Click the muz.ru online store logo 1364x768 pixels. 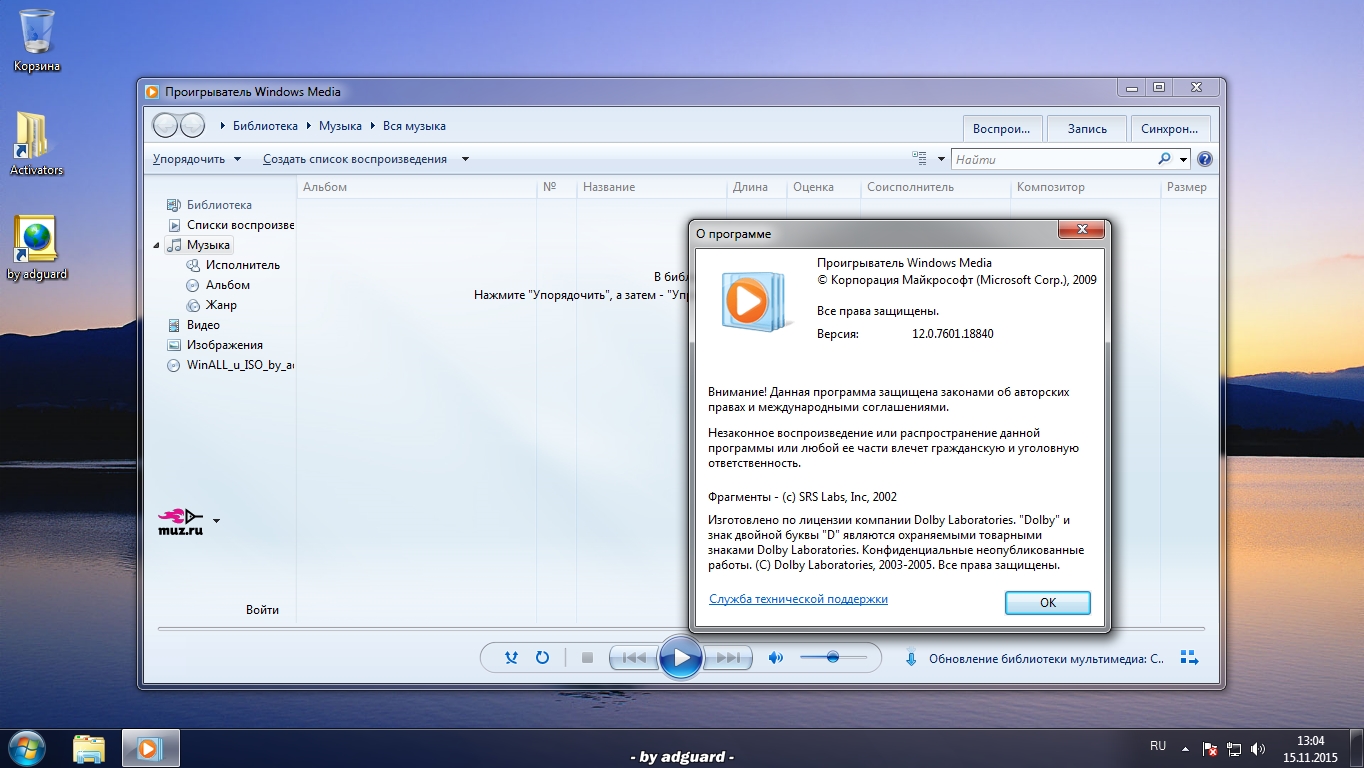(181, 521)
